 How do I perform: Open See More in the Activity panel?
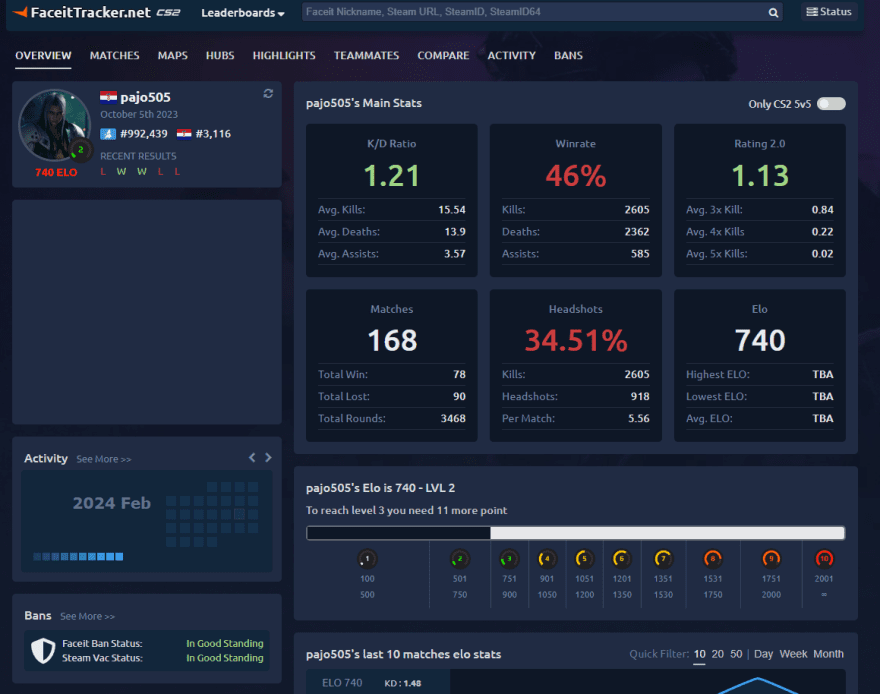104,459
